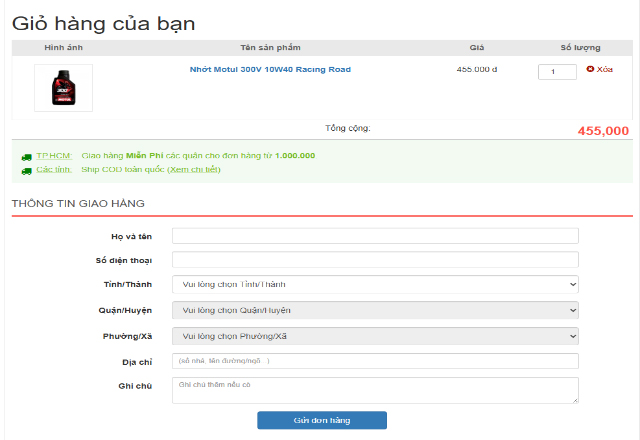Screen dimensions: 640x440
Task: Open the Quận/Huyện dropdown
Action: (375, 310)
